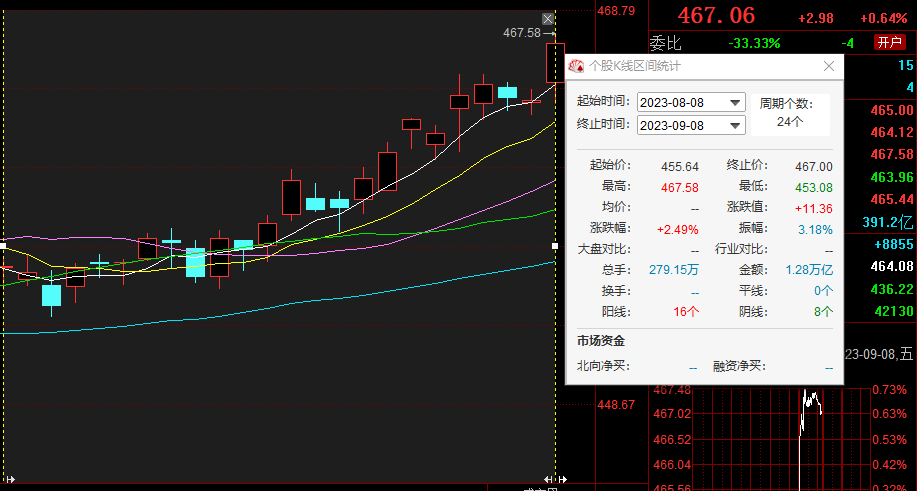Image resolution: width=917 pixels, height=491 pixels.
Task: Click the 467.02 label on the intraday chart axis
Action: 672,414
